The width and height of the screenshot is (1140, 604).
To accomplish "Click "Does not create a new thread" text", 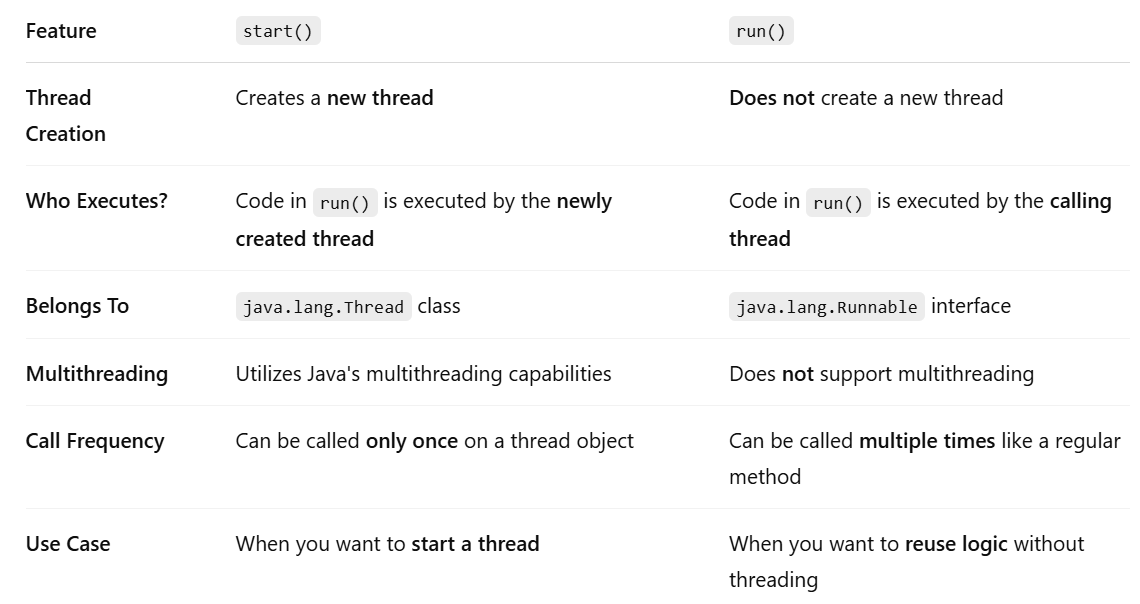I will [866, 98].
